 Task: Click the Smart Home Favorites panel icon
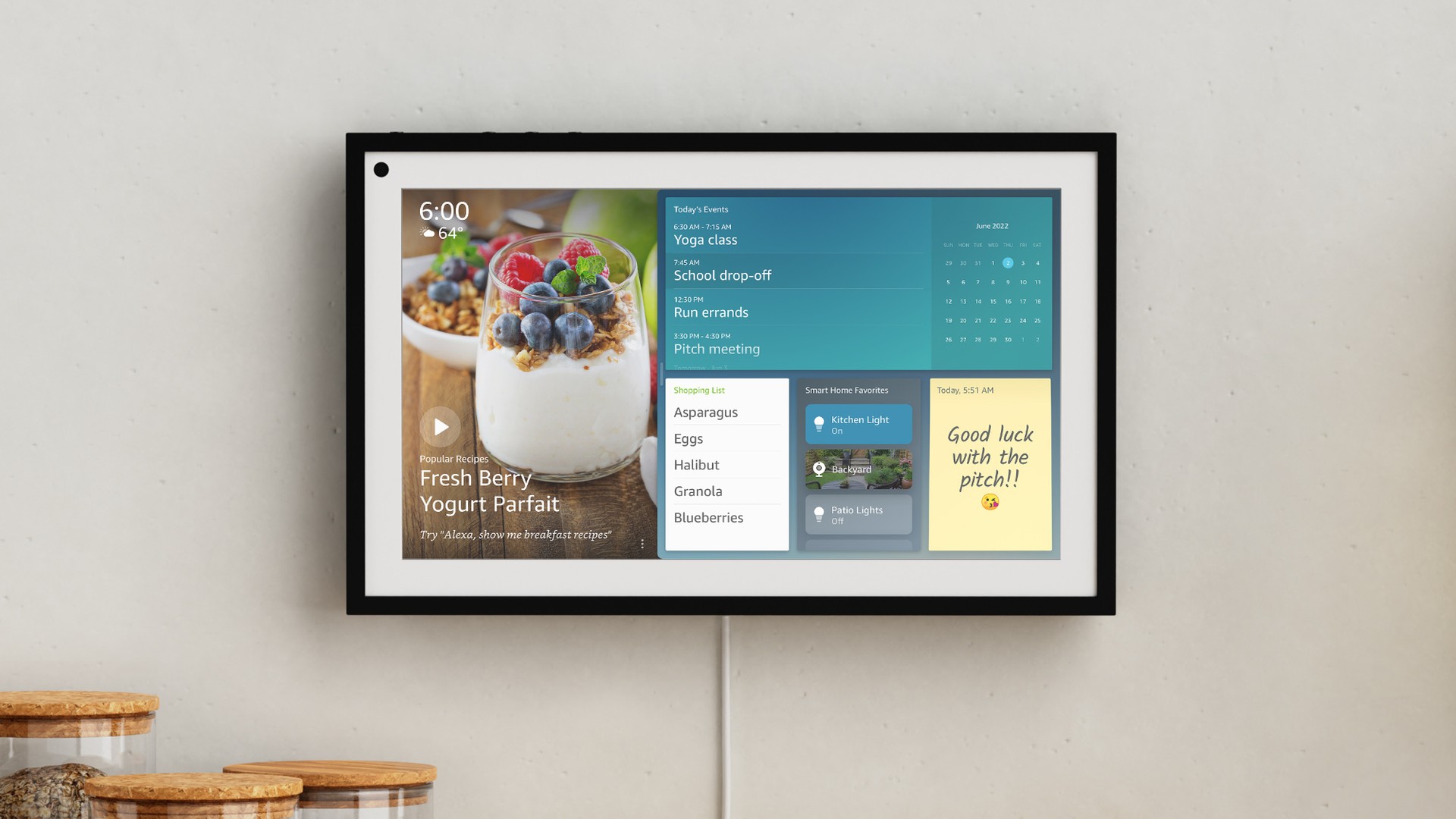coord(820,424)
